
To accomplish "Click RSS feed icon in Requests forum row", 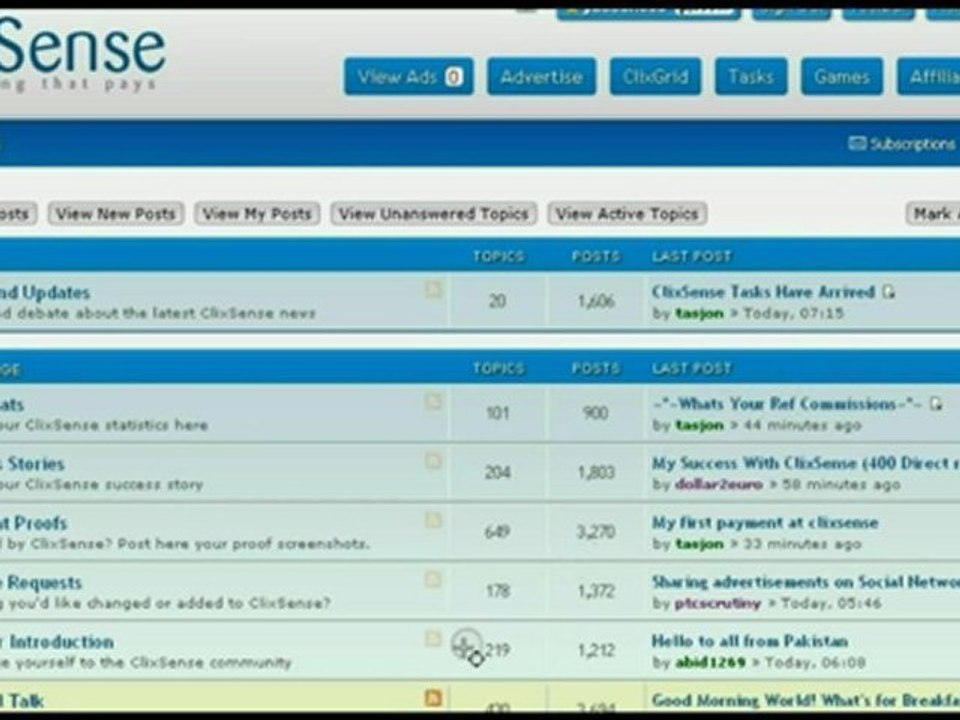I will 433,579.
